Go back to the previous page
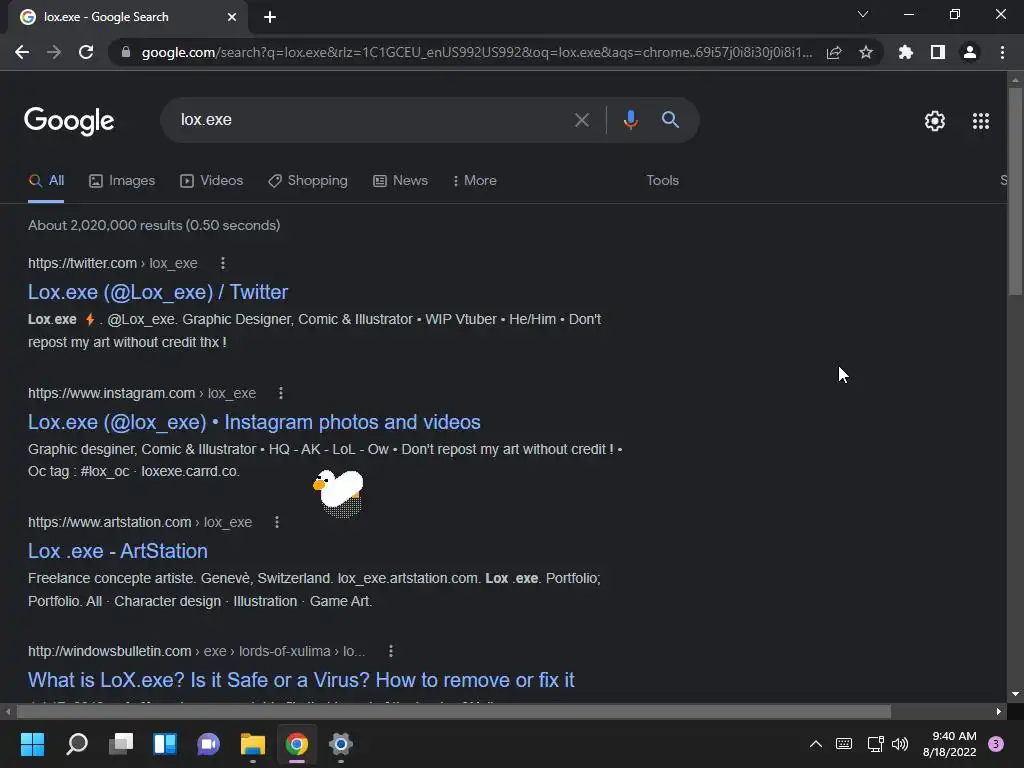The width and height of the screenshot is (1024, 768). [x=22, y=52]
